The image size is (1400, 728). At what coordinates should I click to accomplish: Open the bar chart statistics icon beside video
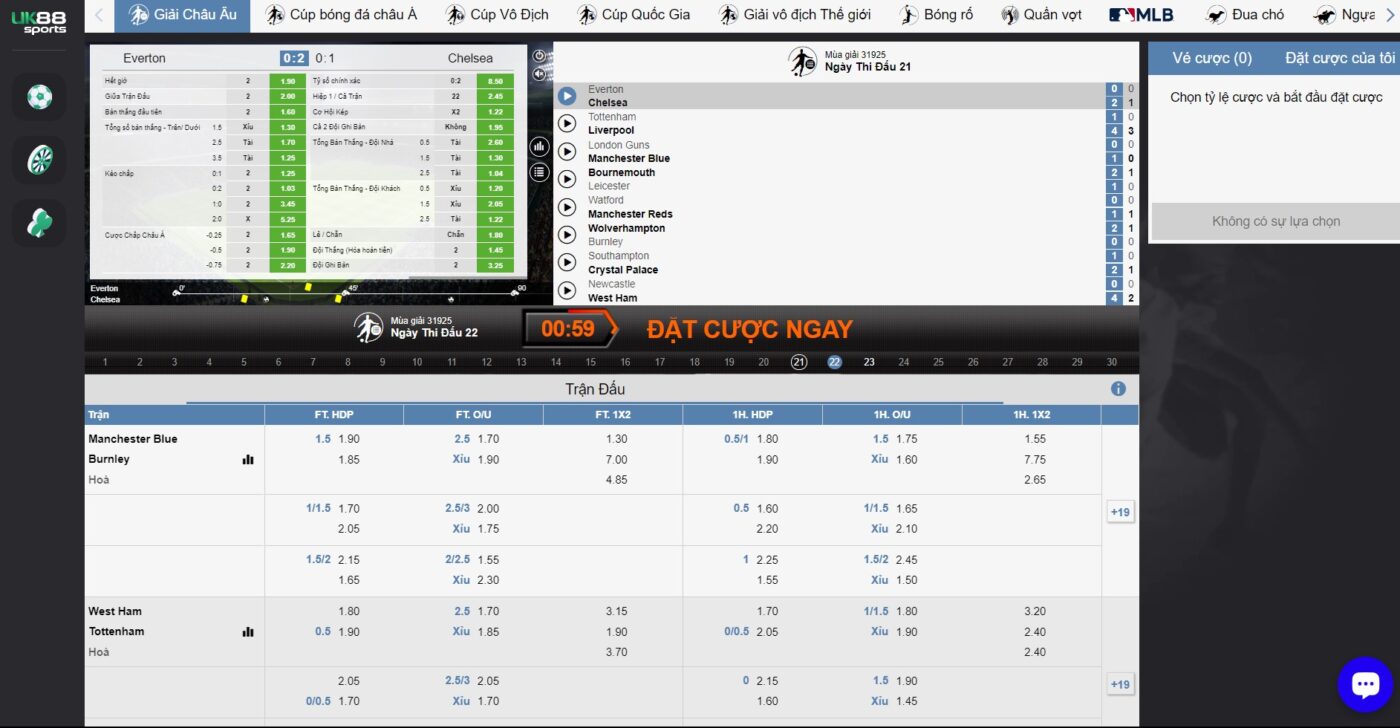coord(540,147)
